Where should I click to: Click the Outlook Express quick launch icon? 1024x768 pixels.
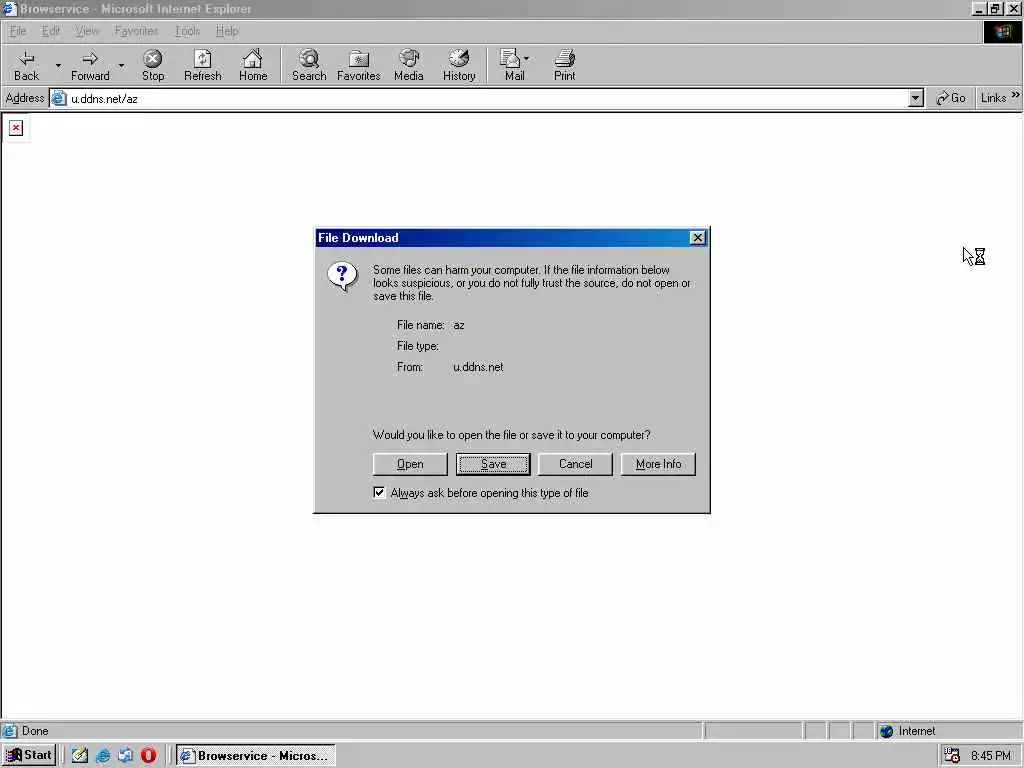[125, 755]
